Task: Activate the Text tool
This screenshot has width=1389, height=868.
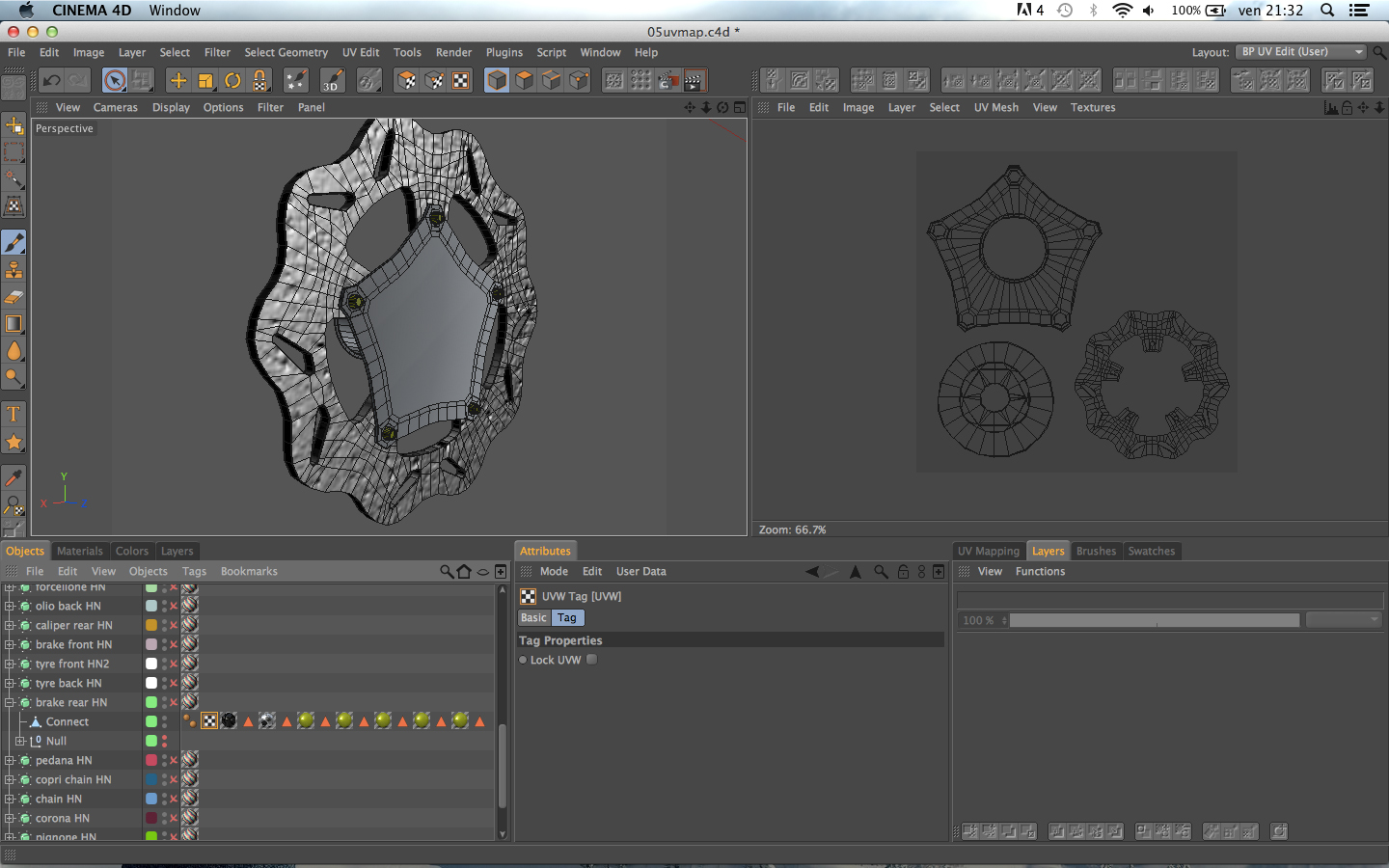Action: click(x=14, y=415)
